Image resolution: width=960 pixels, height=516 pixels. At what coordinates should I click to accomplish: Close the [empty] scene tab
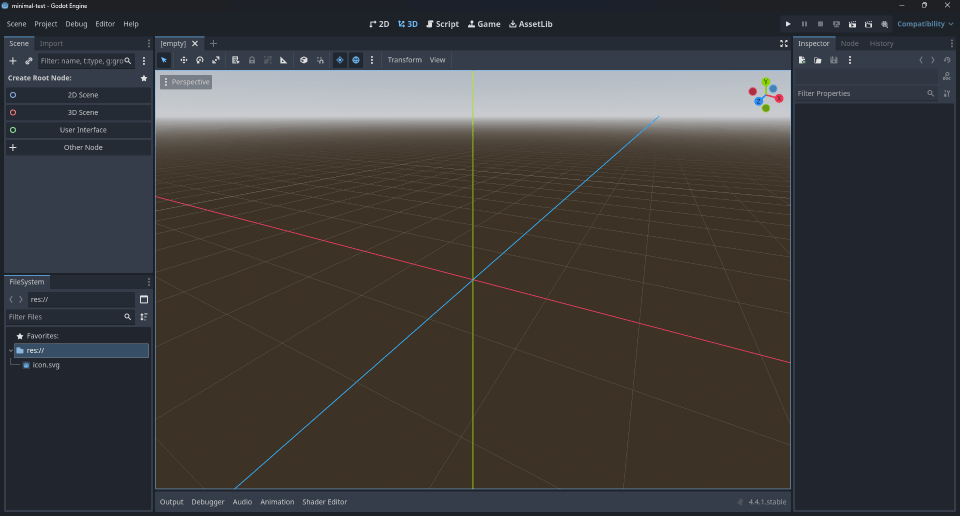click(x=195, y=43)
